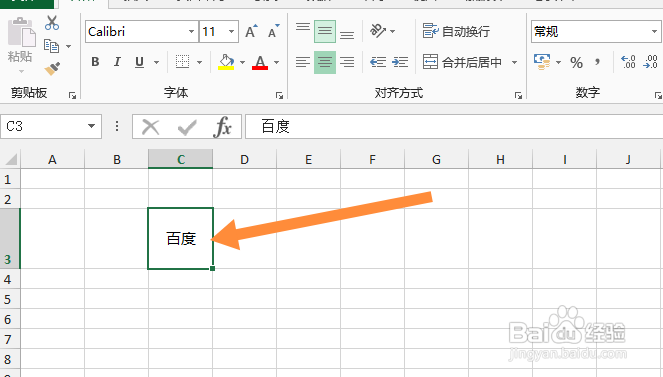Screen dimensions: 663x377
Task: Apply yellow fill color bucket
Action: click(226, 62)
